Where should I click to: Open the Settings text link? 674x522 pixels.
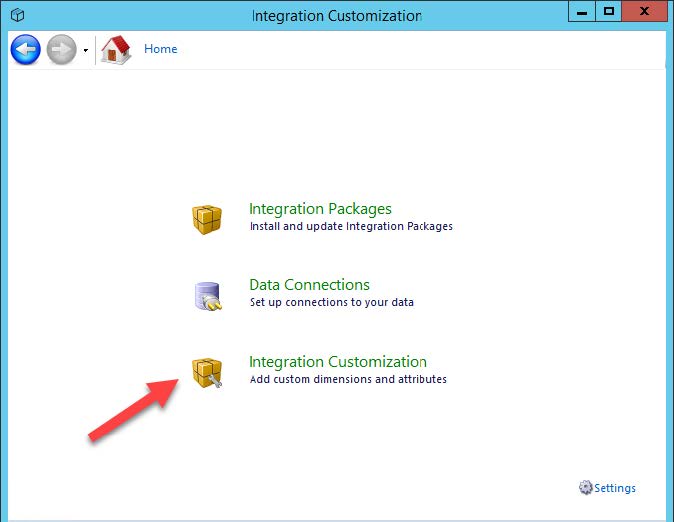[x=615, y=489]
